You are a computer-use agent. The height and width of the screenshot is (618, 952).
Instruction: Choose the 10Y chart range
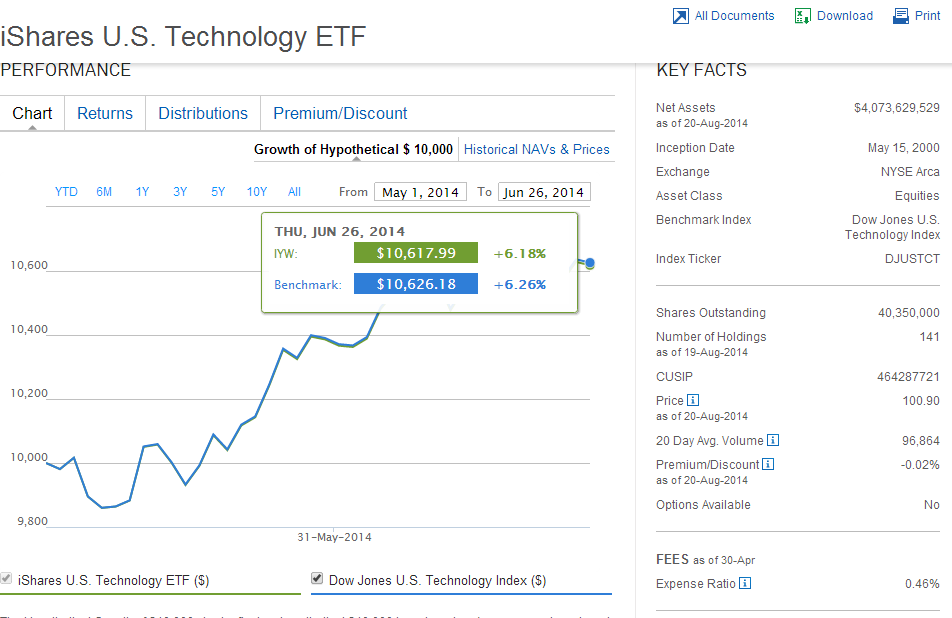257,192
